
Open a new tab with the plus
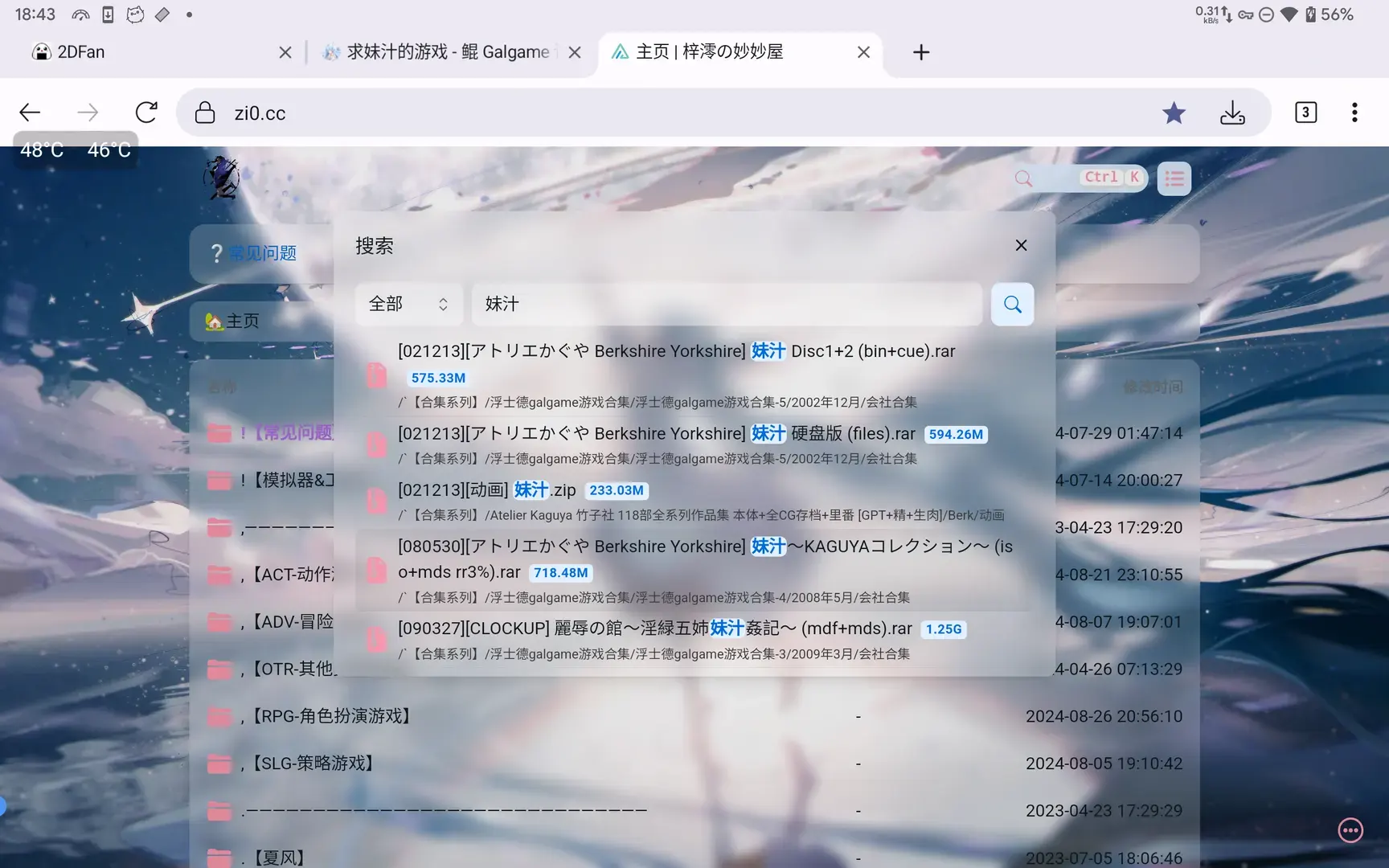click(921, 52)
